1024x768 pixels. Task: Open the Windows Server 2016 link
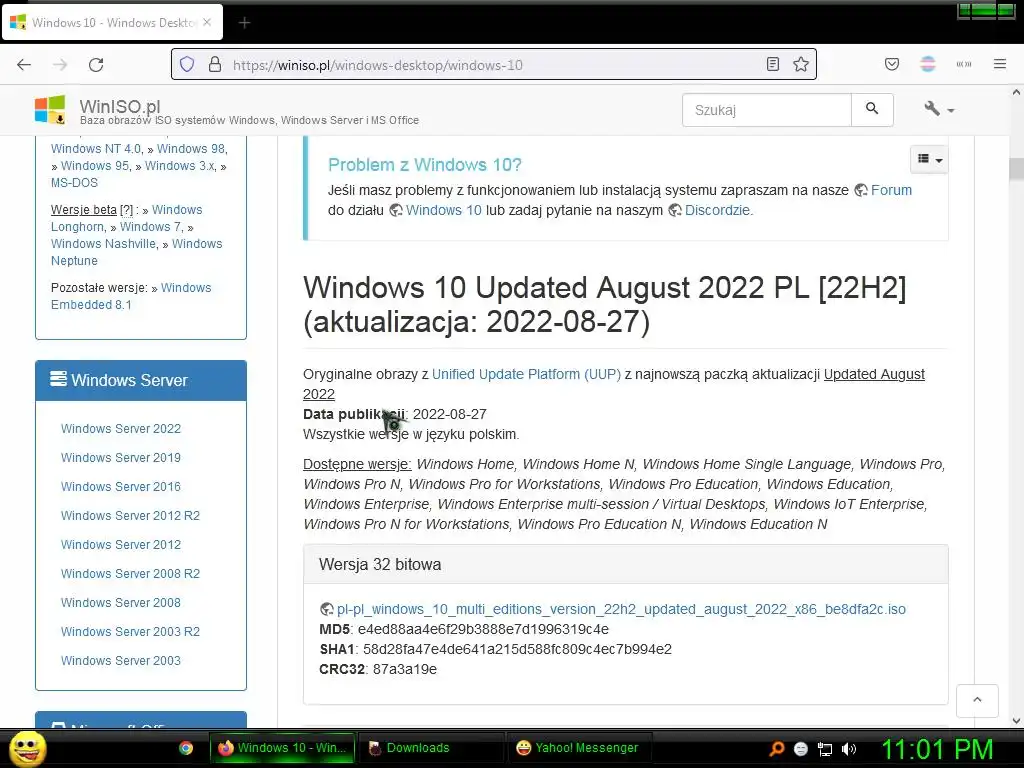[121, 487]
